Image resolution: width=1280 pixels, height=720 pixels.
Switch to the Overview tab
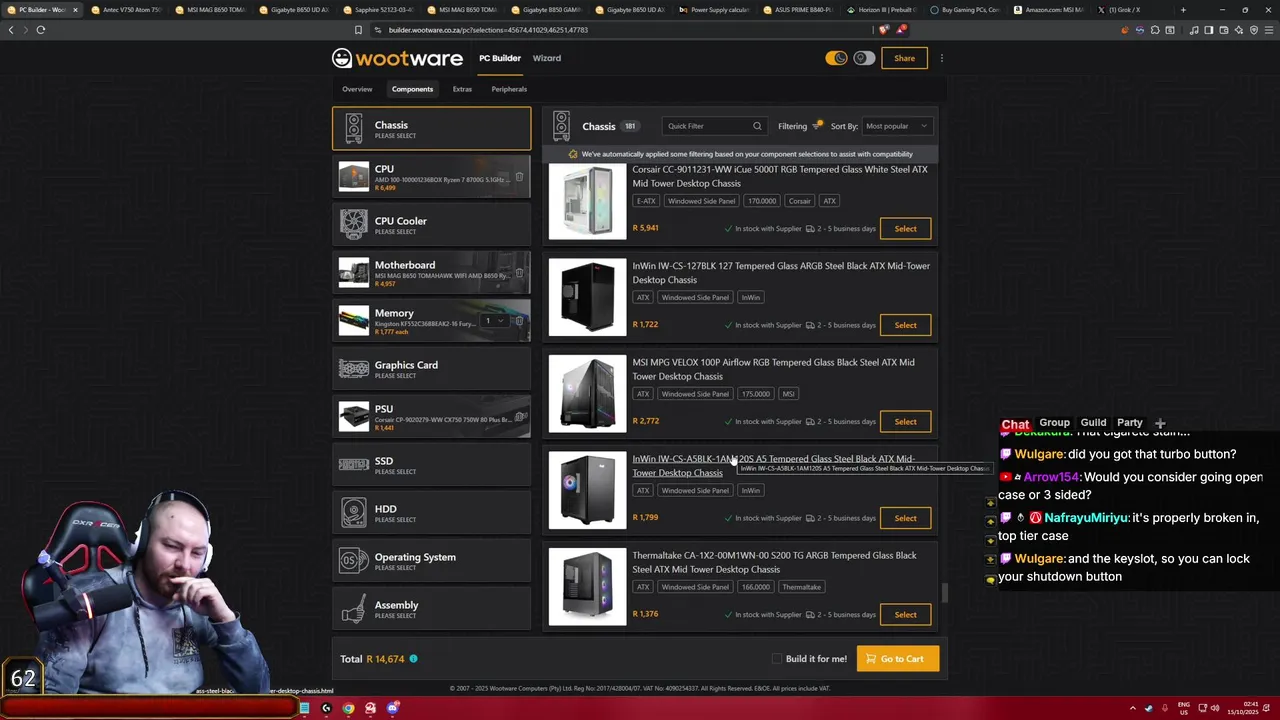coord(357,89)
